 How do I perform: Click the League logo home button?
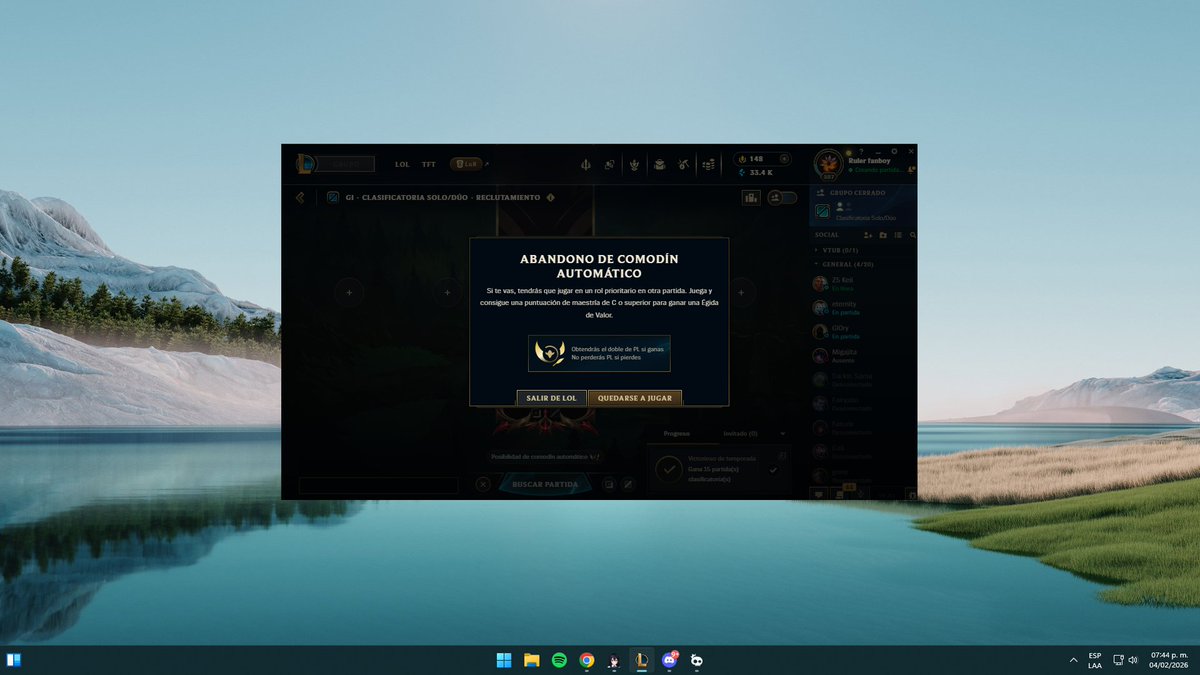click(x=306, y=164)
